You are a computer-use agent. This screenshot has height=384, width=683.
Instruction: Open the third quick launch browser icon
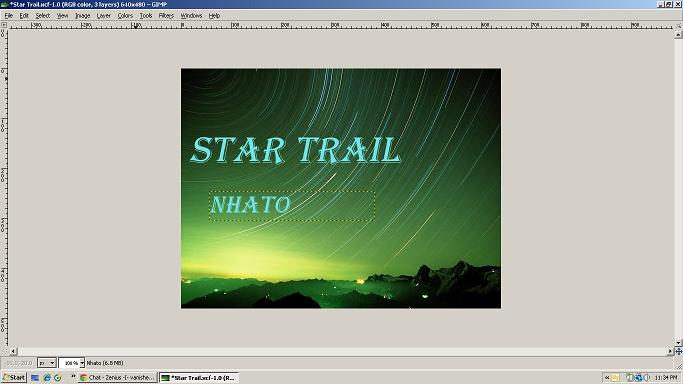(x=57, y=377)
